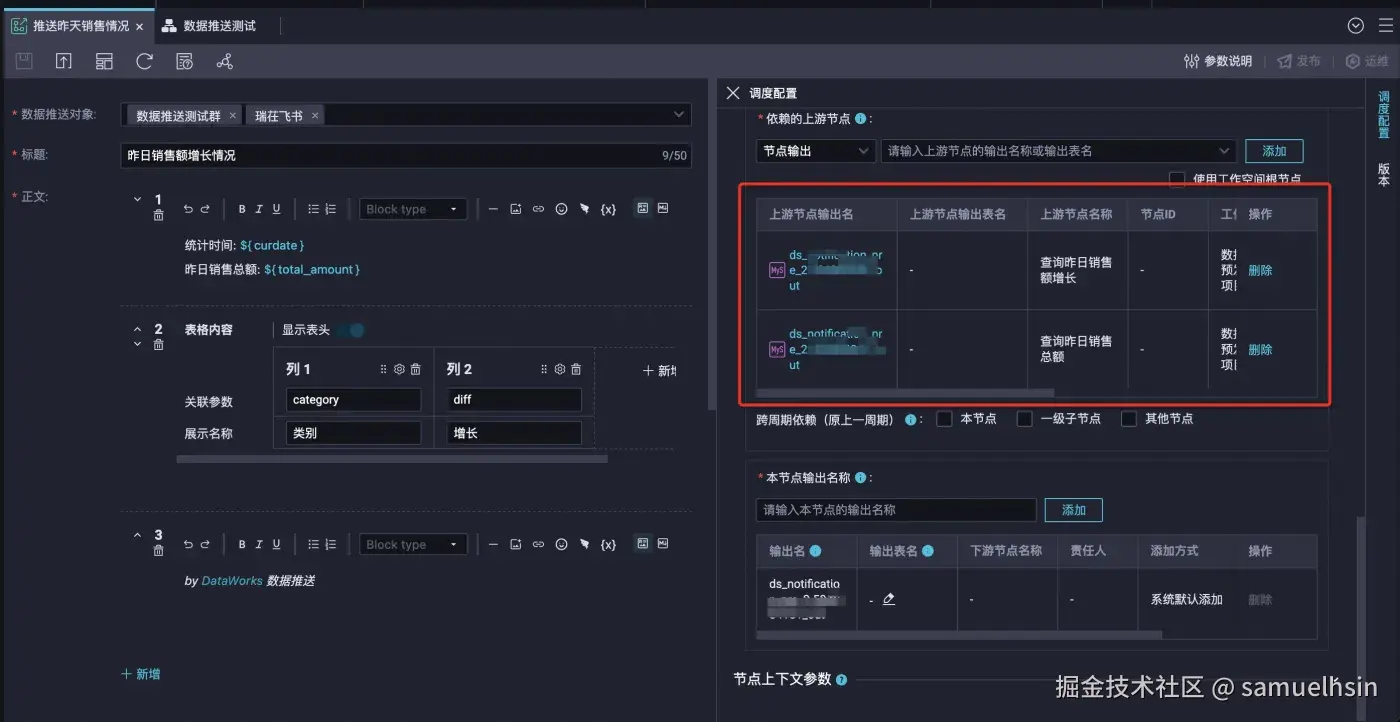This screenshot has width=1400, height=722.
Task: Open Block type dropdown in block 3
Action: click(413, 545)
